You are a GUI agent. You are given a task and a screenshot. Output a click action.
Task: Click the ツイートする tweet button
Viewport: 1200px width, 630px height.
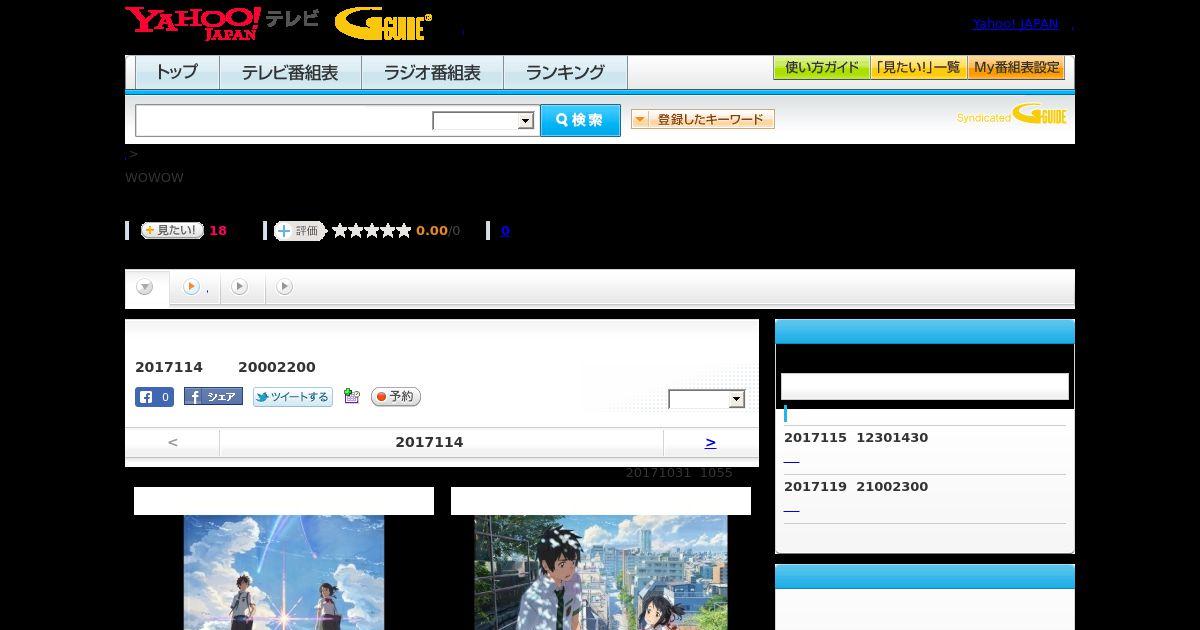292,397
